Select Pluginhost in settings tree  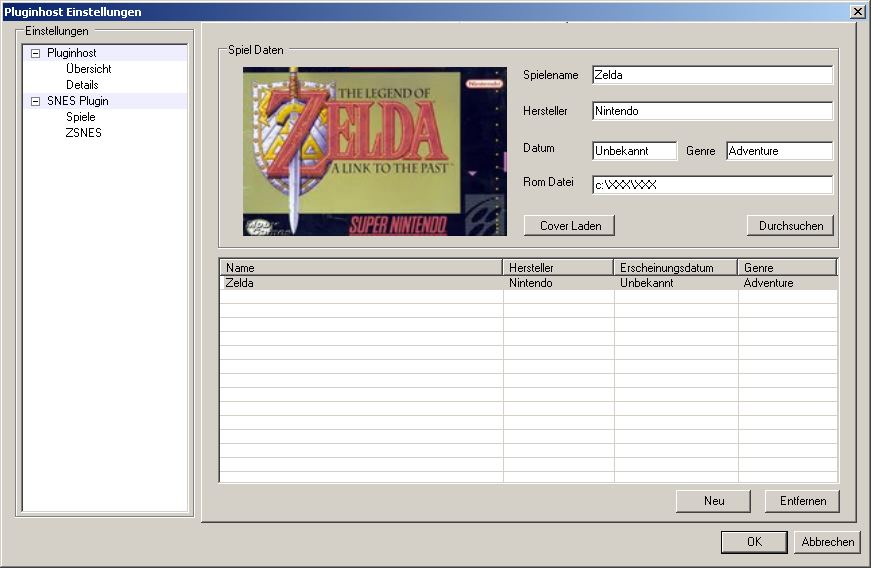72,53
